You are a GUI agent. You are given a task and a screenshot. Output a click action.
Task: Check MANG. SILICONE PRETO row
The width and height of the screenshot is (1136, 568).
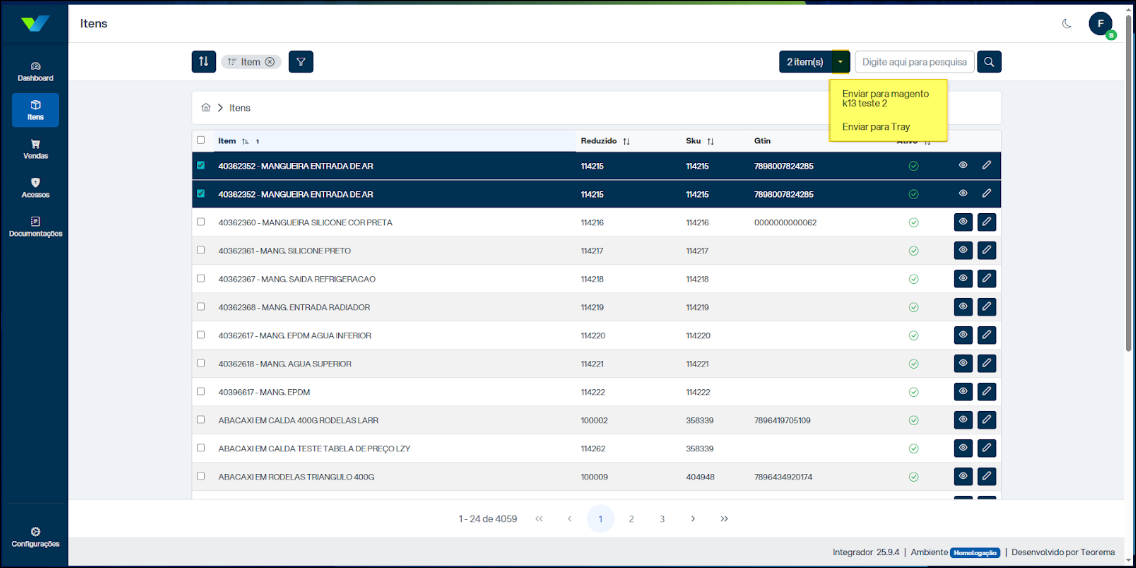click(201, 251)
